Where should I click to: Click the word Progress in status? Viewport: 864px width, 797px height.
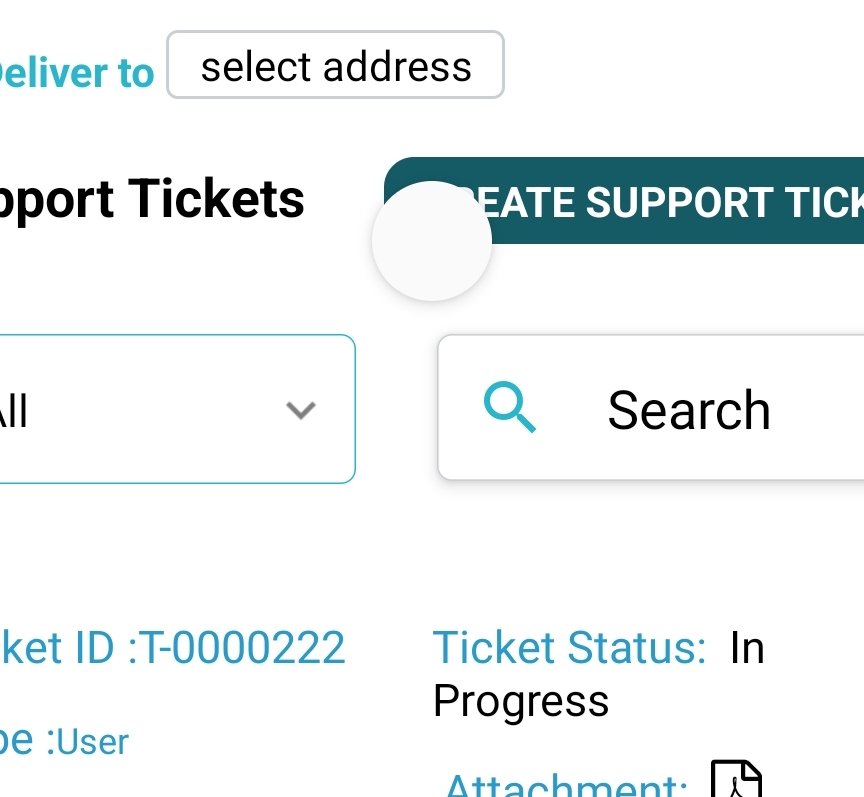(x=521, y=701)
